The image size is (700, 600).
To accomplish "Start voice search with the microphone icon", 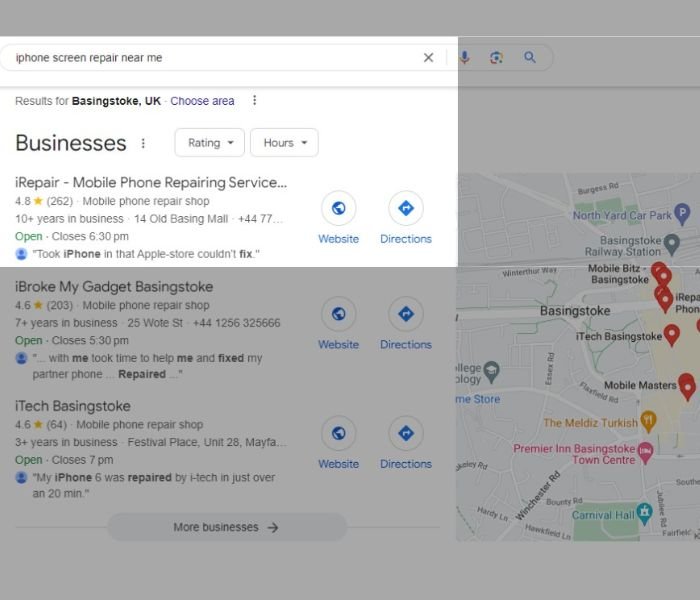I will pyautogui.click(x=464, y=58).
